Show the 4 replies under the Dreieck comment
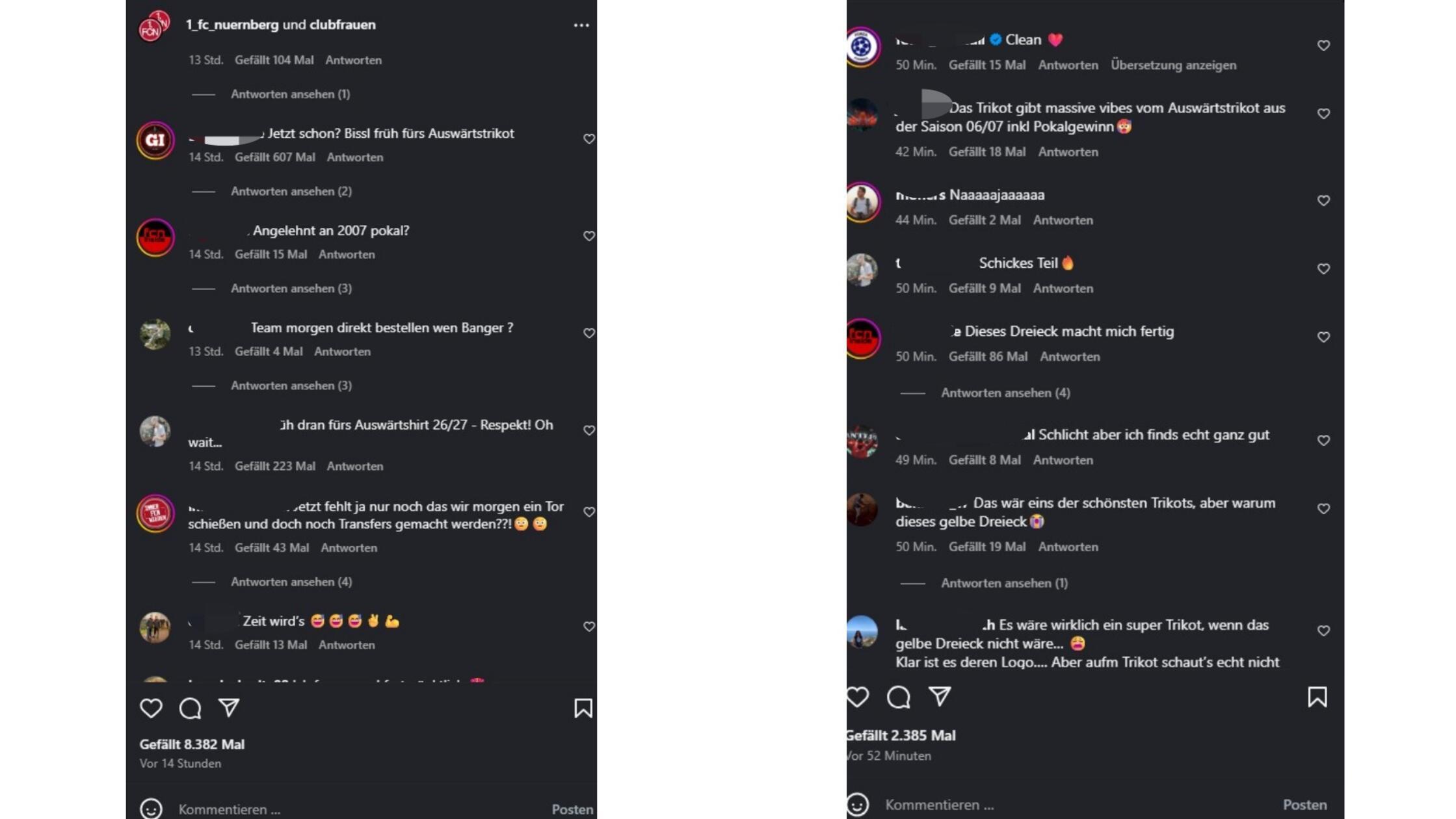This screenshot has width=1456, height=819. click(x=1005, y=393)
